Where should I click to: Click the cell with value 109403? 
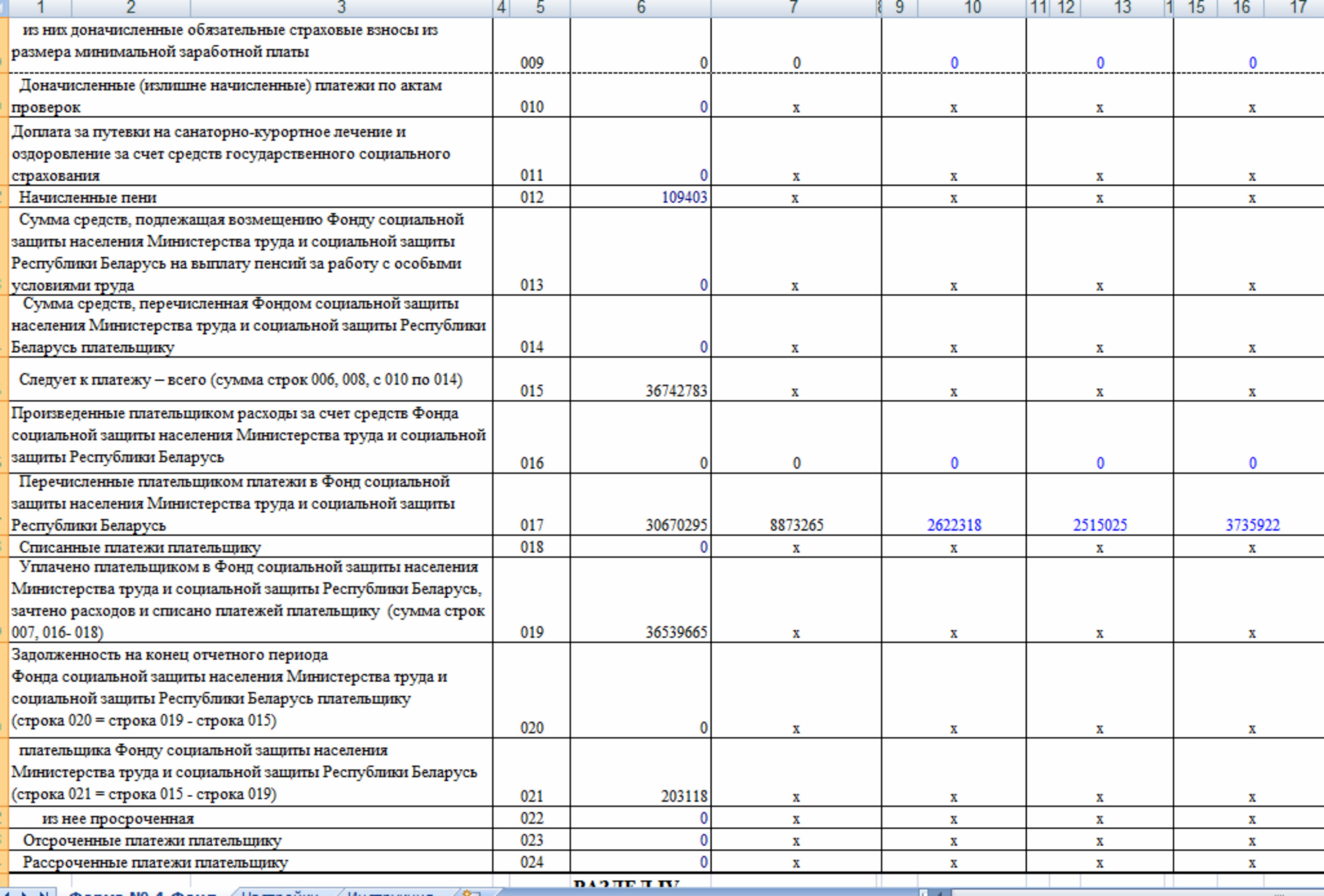point(640,197)
